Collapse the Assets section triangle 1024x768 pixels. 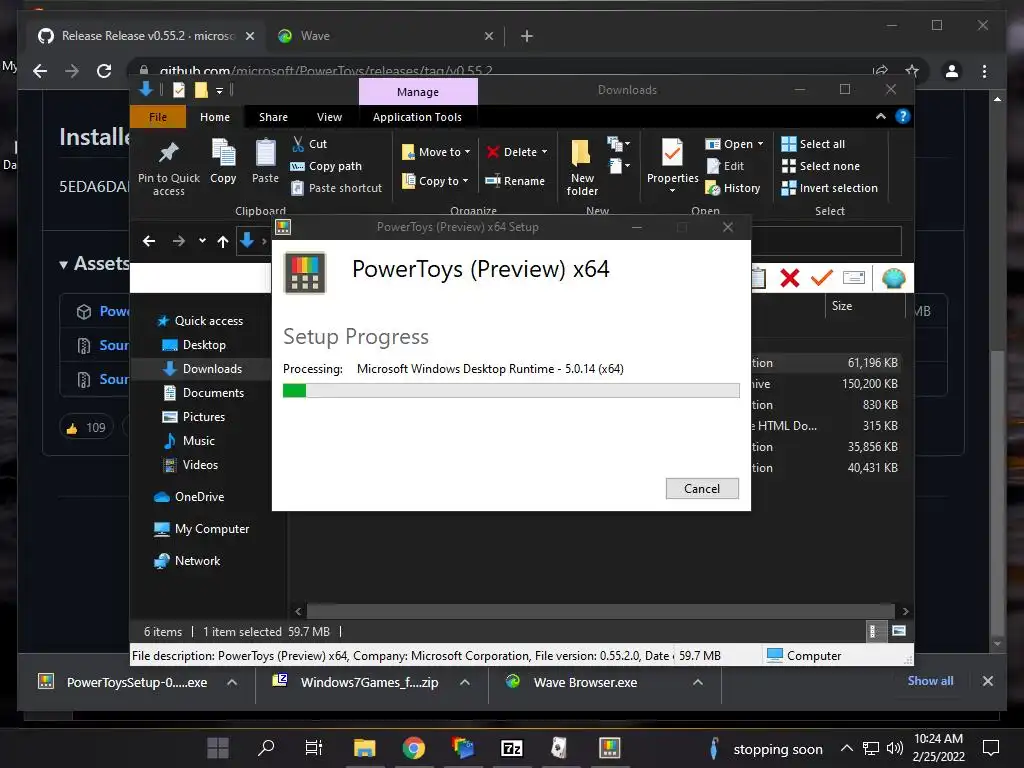(x=63, y=264)
